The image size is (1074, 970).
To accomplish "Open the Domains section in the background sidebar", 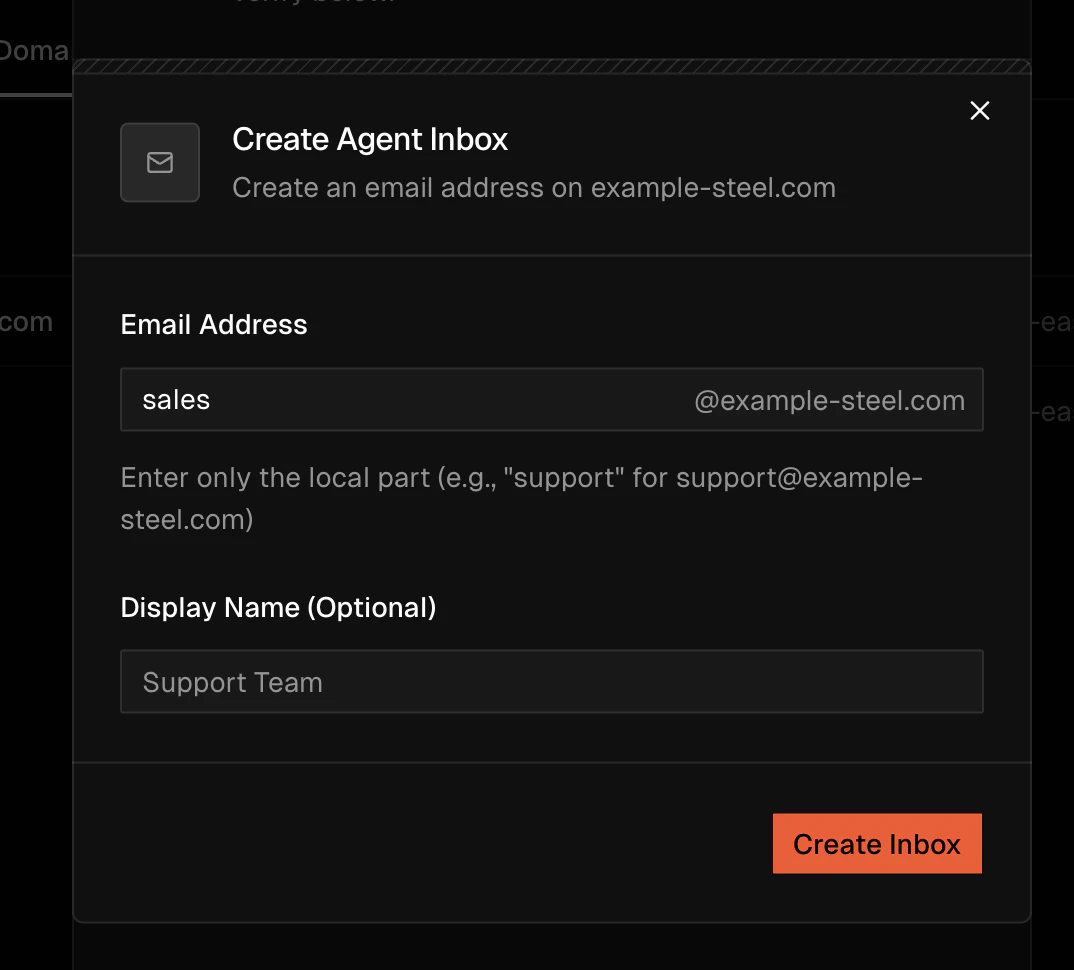I will click(35, 50).
